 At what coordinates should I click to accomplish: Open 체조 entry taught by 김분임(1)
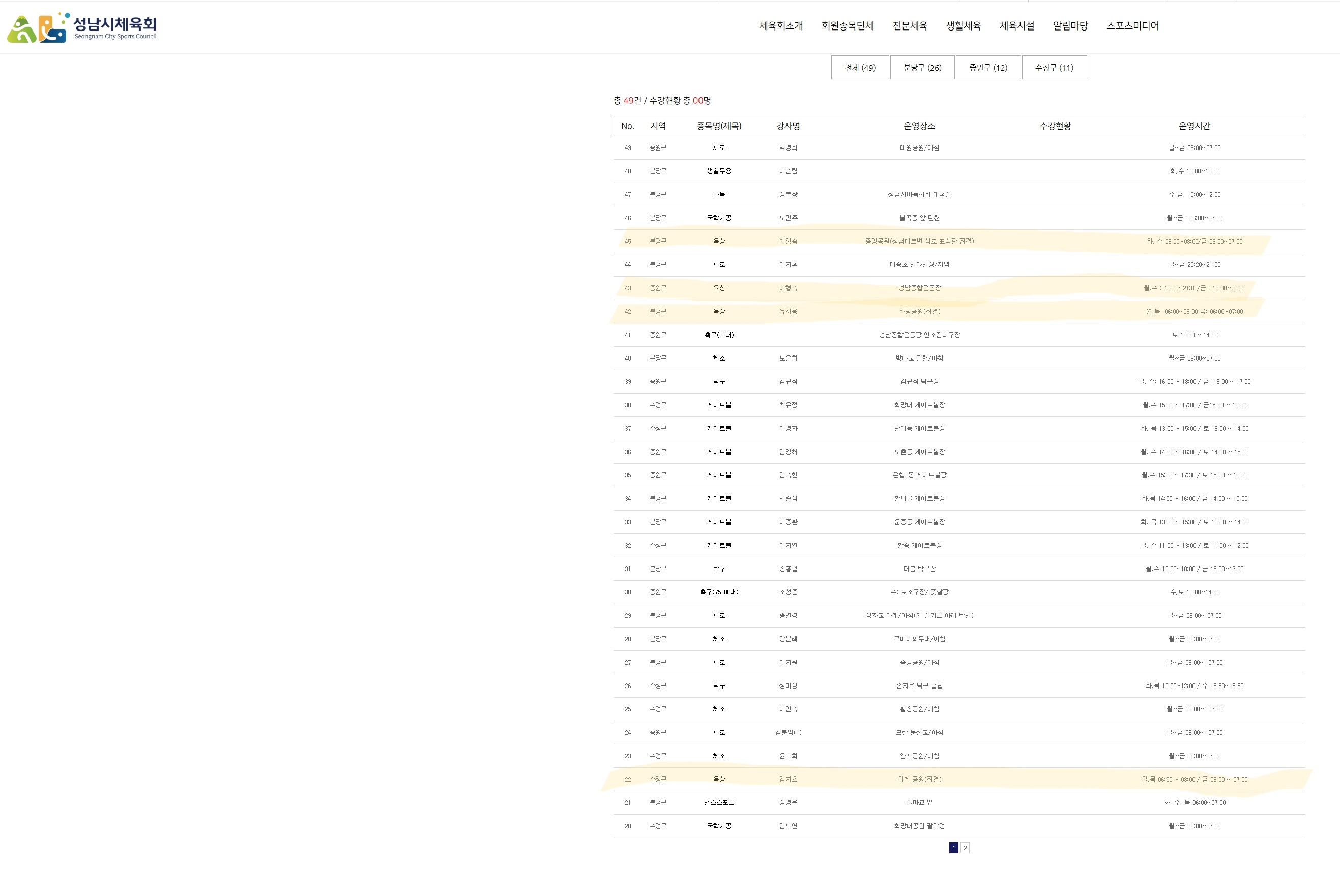(x=719, y=733)
